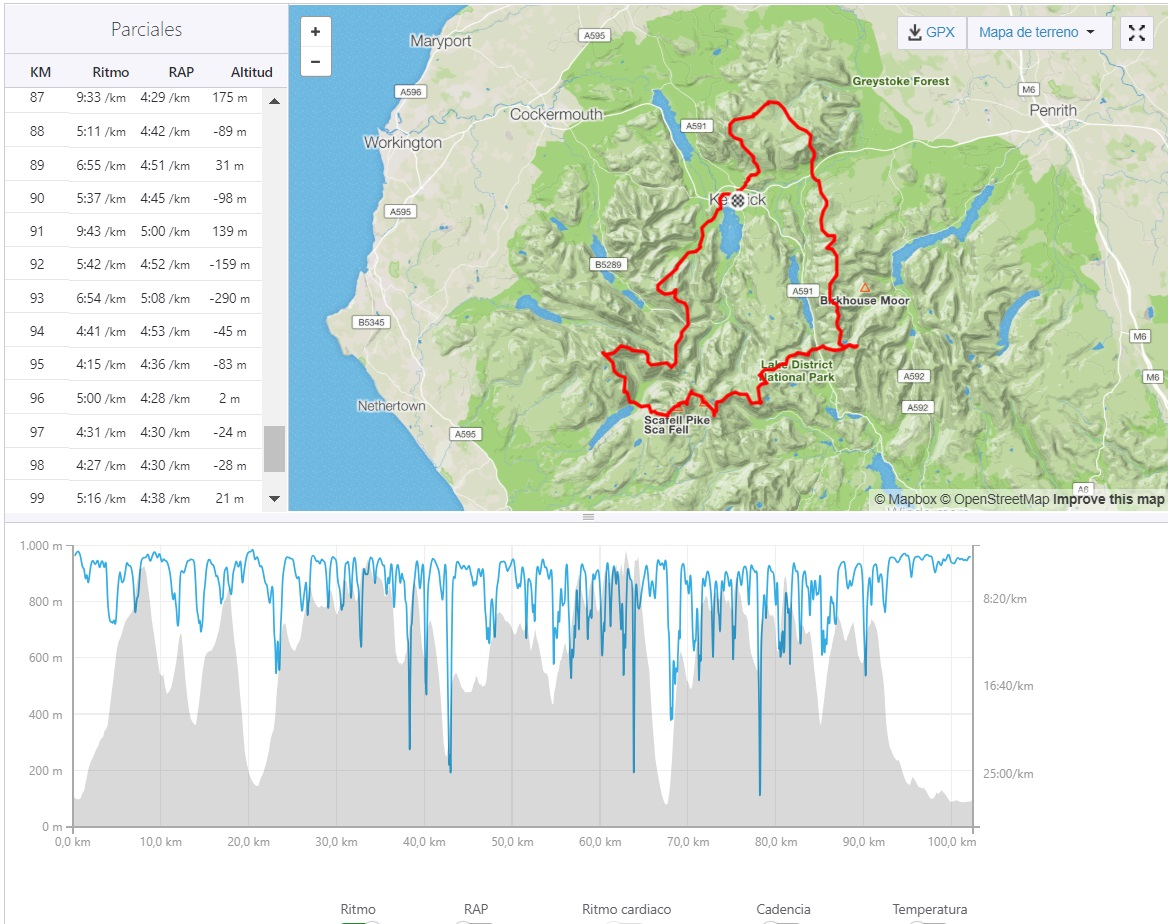Viewport: 1168px width, 924px height.
Task: Click the checkered finish flag marker
Action: 737,199
